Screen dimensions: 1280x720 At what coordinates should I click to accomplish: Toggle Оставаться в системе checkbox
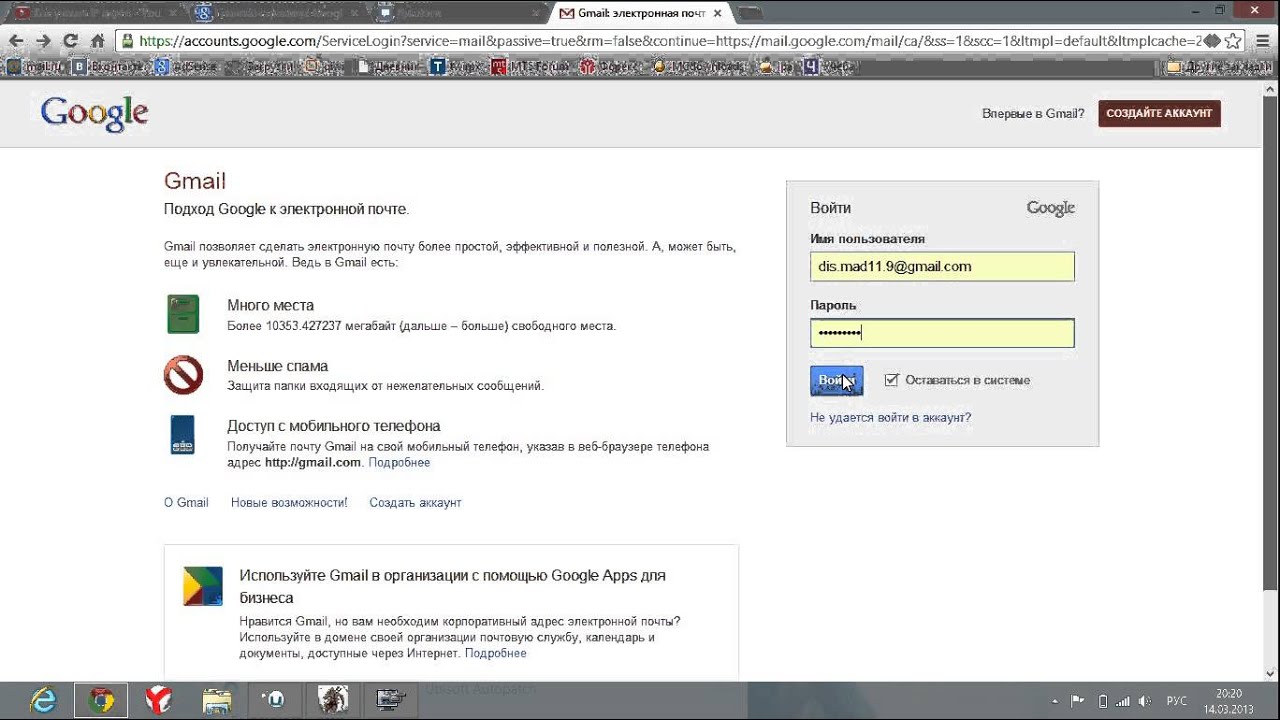[891, 380]
